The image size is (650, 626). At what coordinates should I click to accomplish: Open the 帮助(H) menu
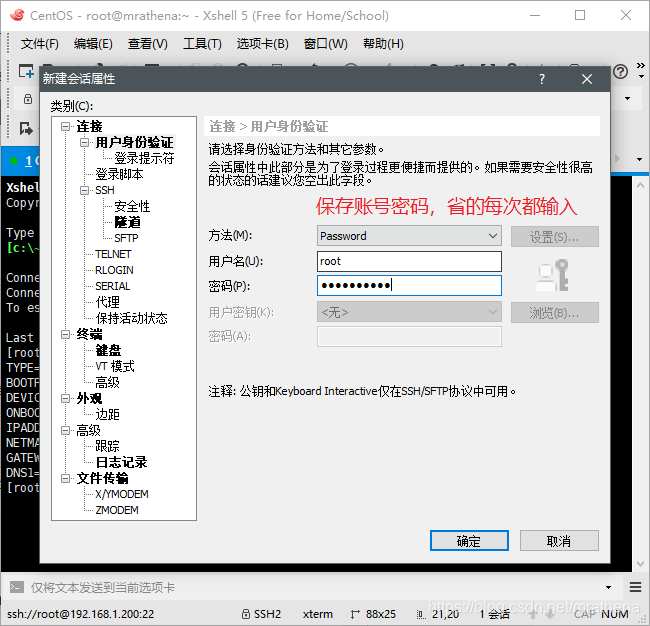coord(383,44)
